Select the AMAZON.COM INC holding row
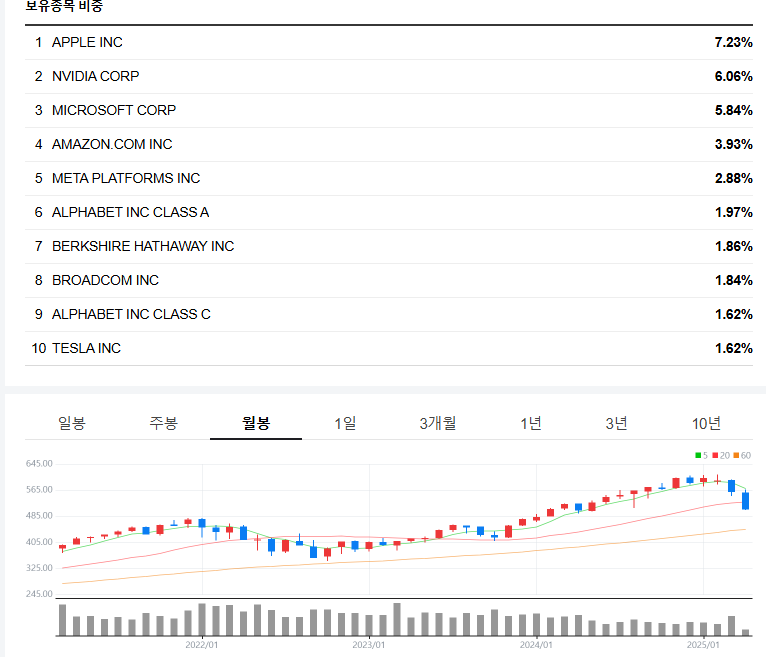The width and height of the screenshot is (766, 657). click(389, 145)
